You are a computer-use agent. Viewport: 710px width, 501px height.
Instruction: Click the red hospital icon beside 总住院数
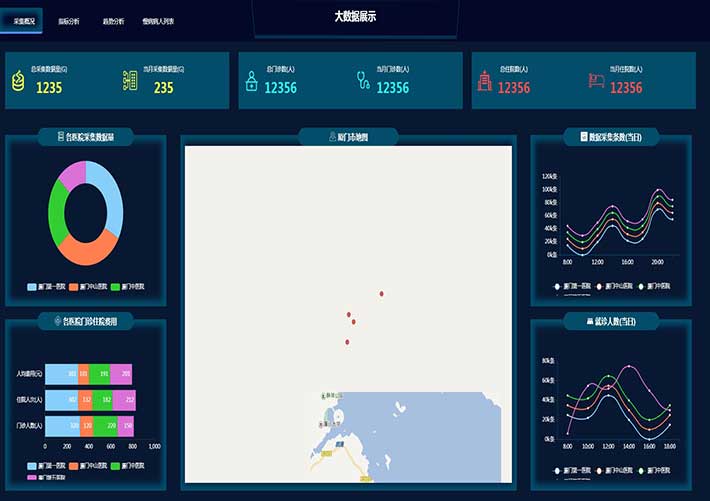click(484, 81)
